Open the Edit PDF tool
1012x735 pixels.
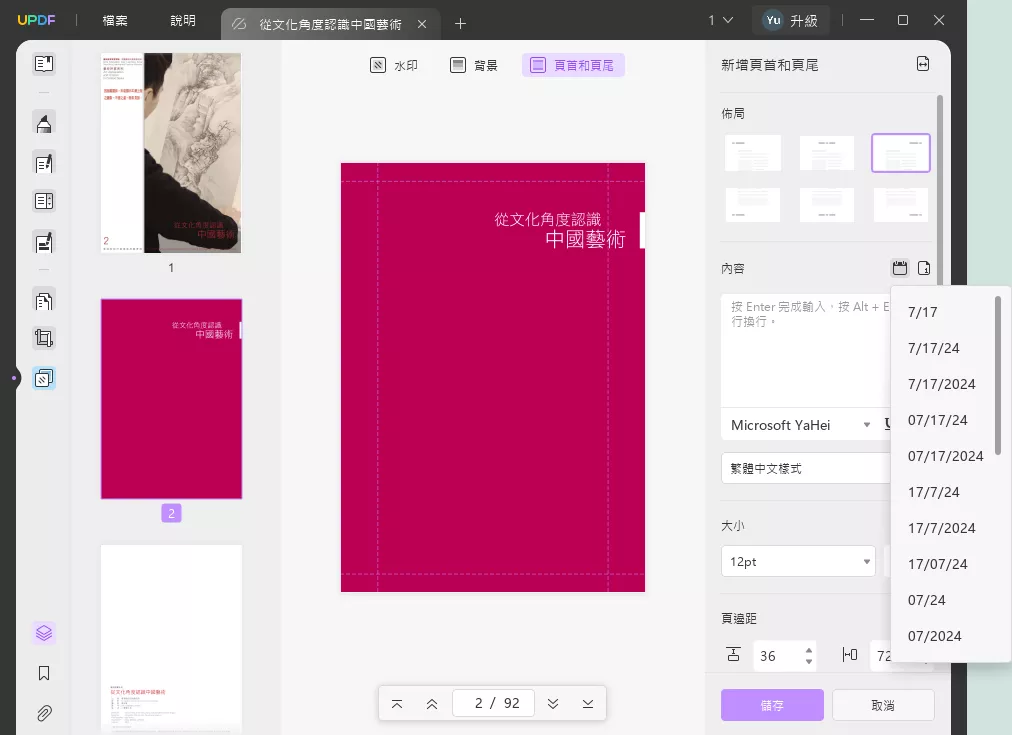[x=44, y=163]
